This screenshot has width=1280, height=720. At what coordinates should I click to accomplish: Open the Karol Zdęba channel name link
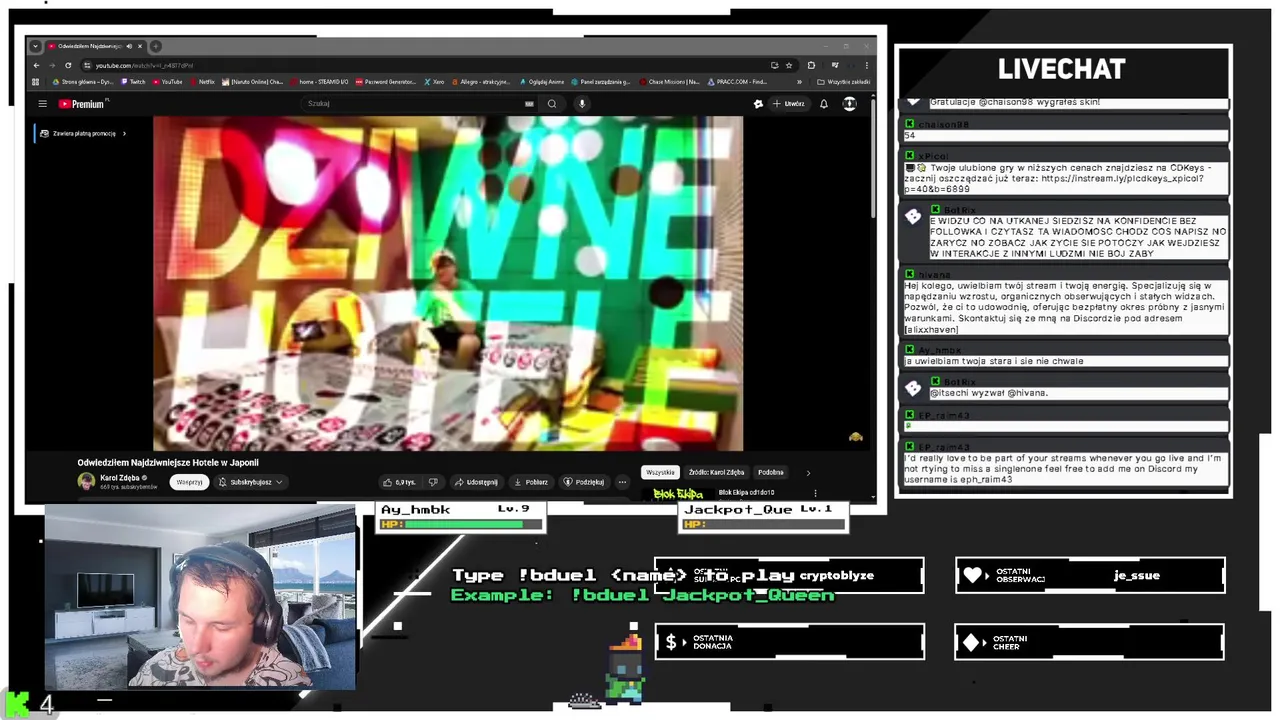[120, 478]
